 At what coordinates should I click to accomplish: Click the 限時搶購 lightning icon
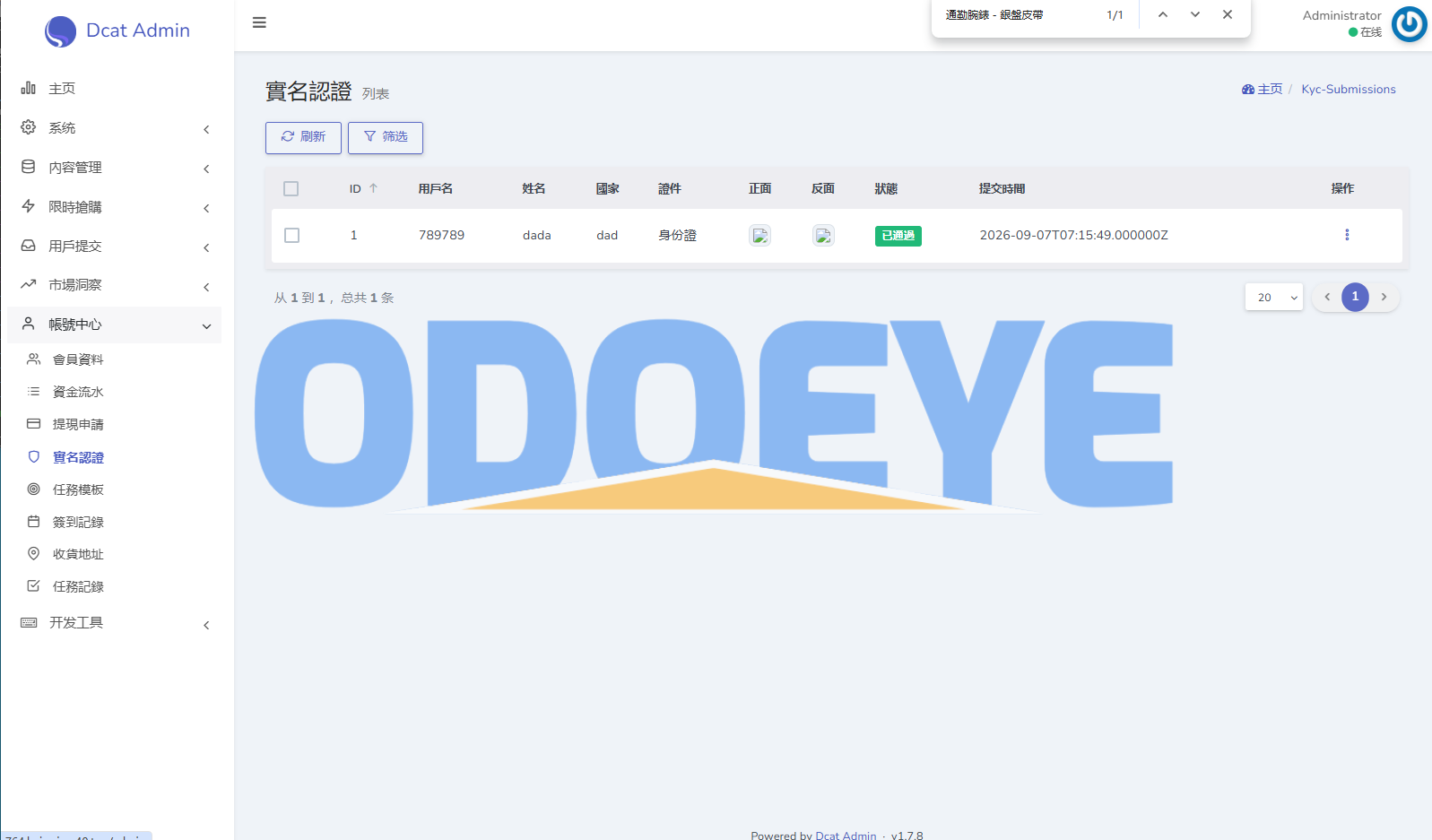(x=29, y=206)
